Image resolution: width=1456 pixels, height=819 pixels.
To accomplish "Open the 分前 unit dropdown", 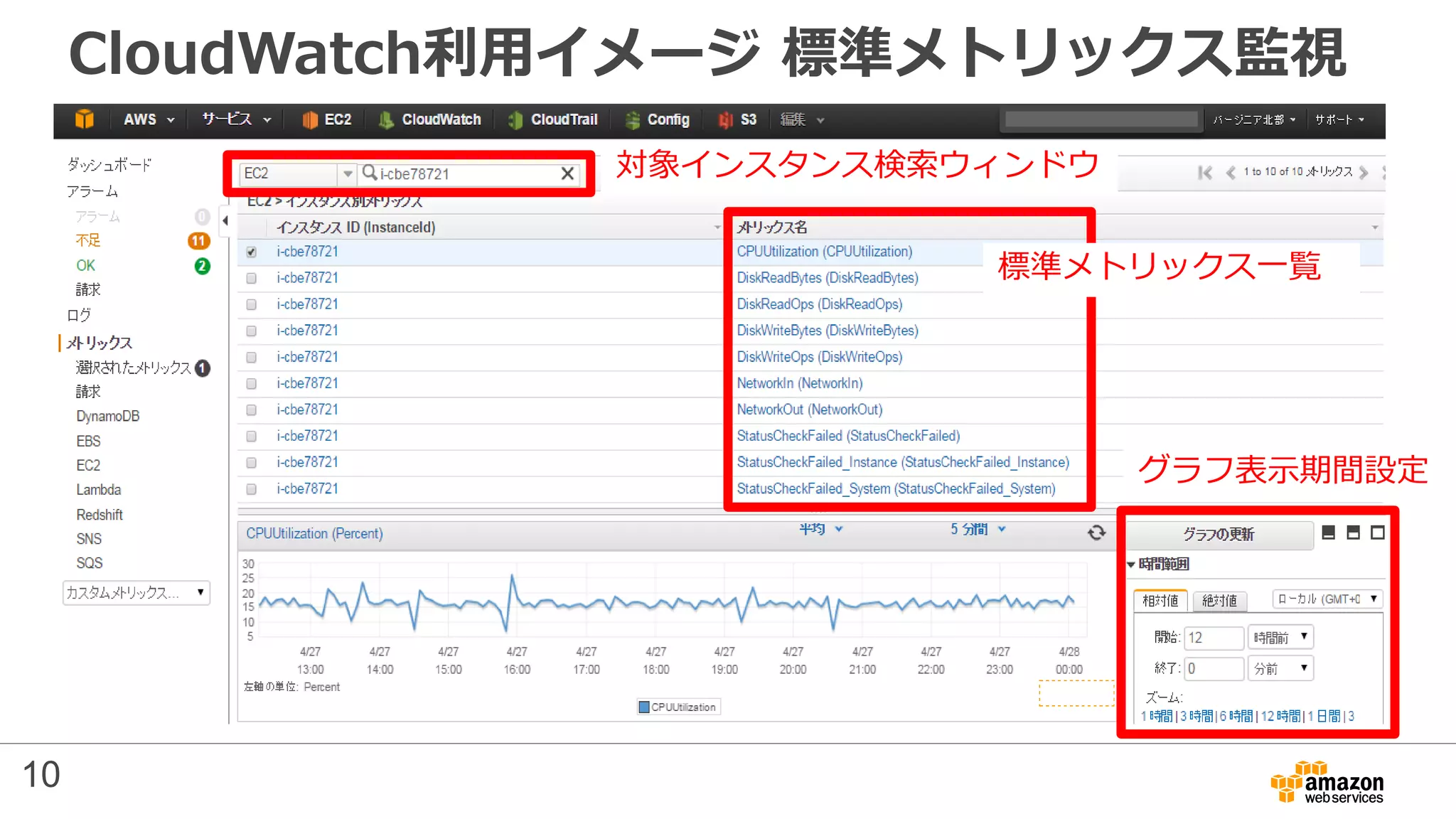I will pyautogui.click(x=1280, y=669).
